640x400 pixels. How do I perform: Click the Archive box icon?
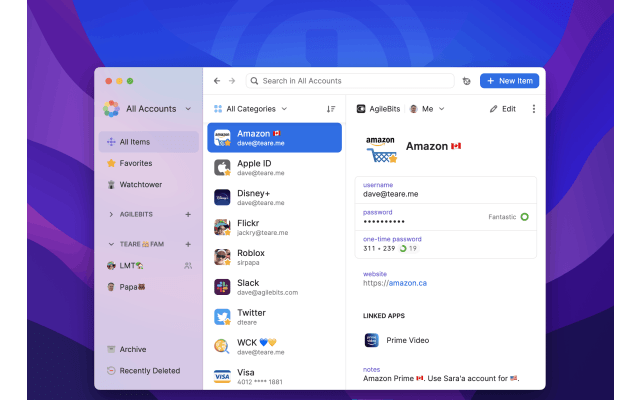111,349
